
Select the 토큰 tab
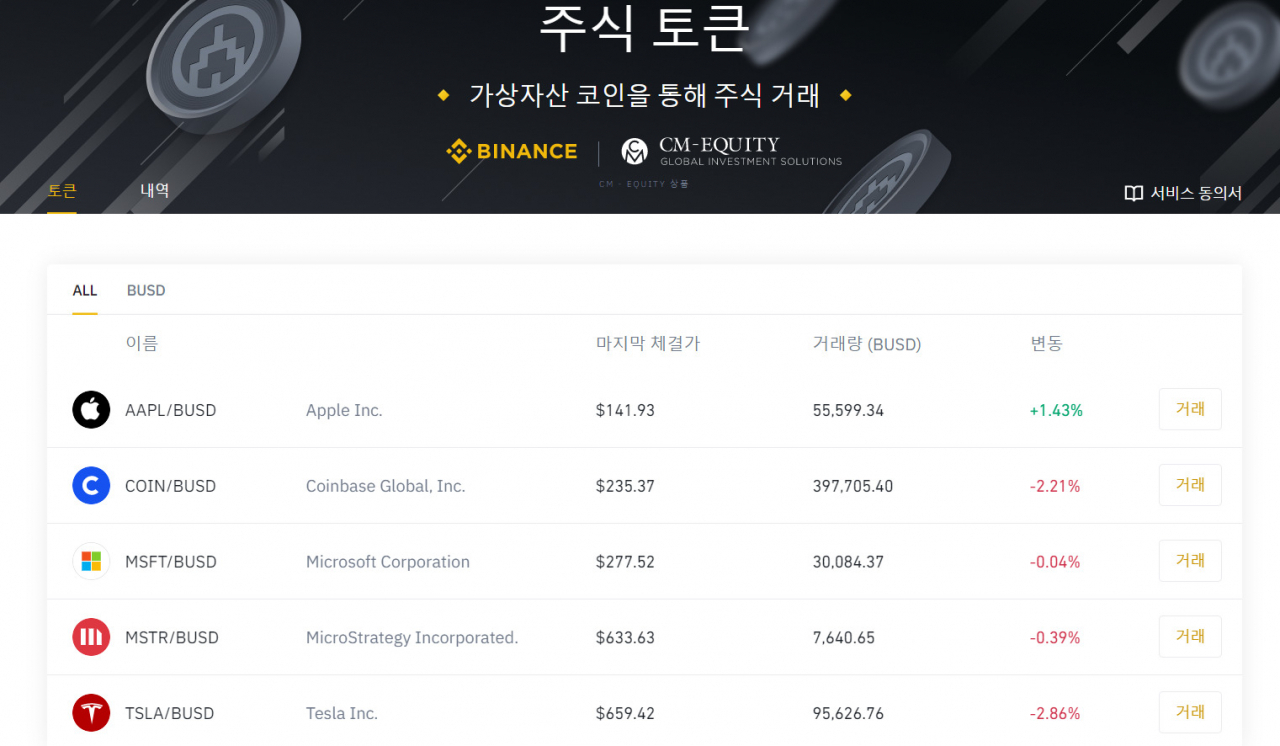[x=62, y=190]
